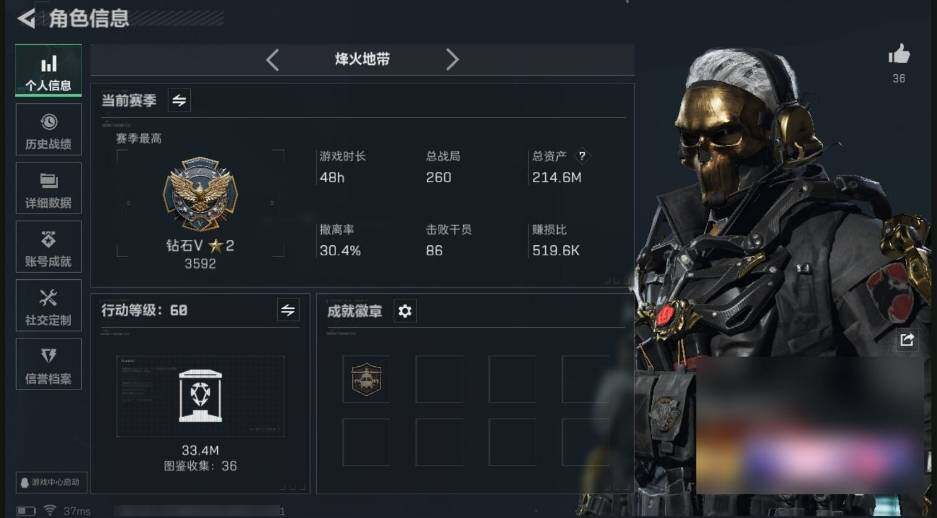Go to 社交定制 customization page
937x518 pixels.
pos(48,305)
